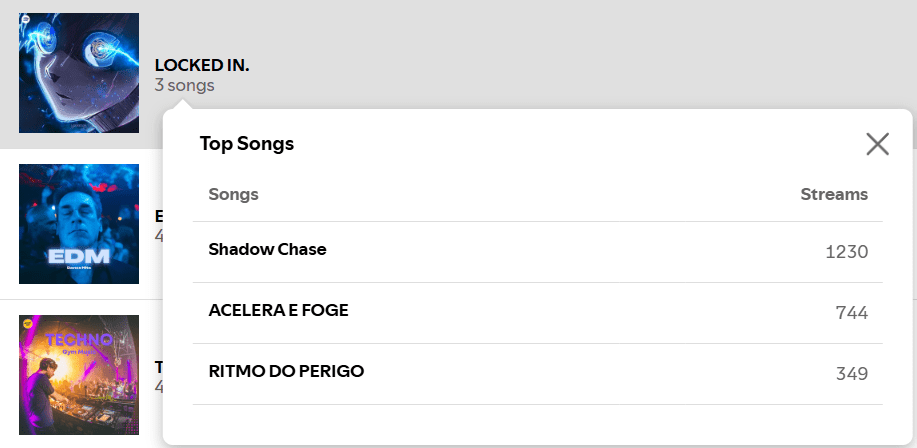Click Spotify logo on LOCKED IN. cover
The image size is (917, 448).
[x=25, y=19]
